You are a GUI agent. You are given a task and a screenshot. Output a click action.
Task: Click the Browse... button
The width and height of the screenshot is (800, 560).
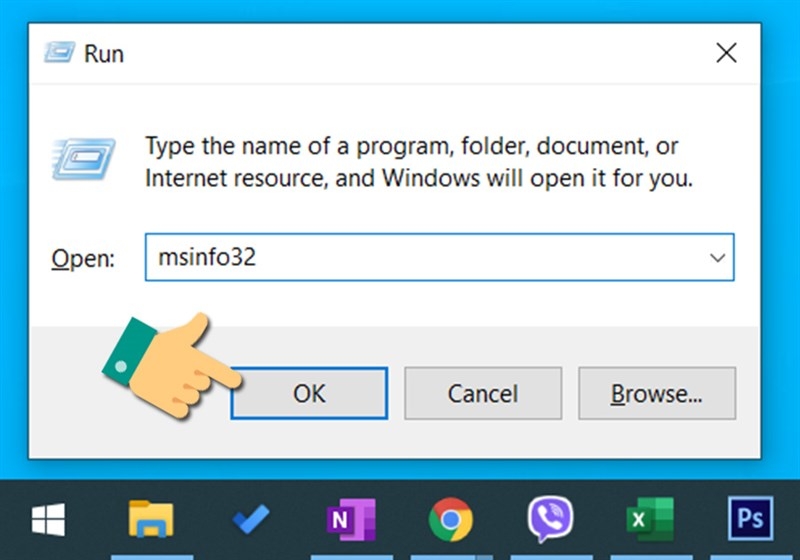tap(656, 393)
